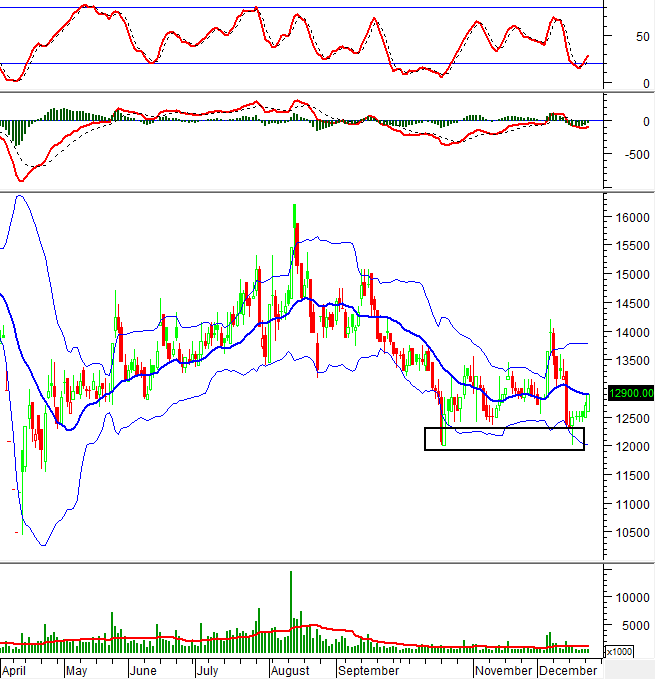Select the 10000 volume axis label
The width and height of the screenshot is (655, 679).
(630, 597)
